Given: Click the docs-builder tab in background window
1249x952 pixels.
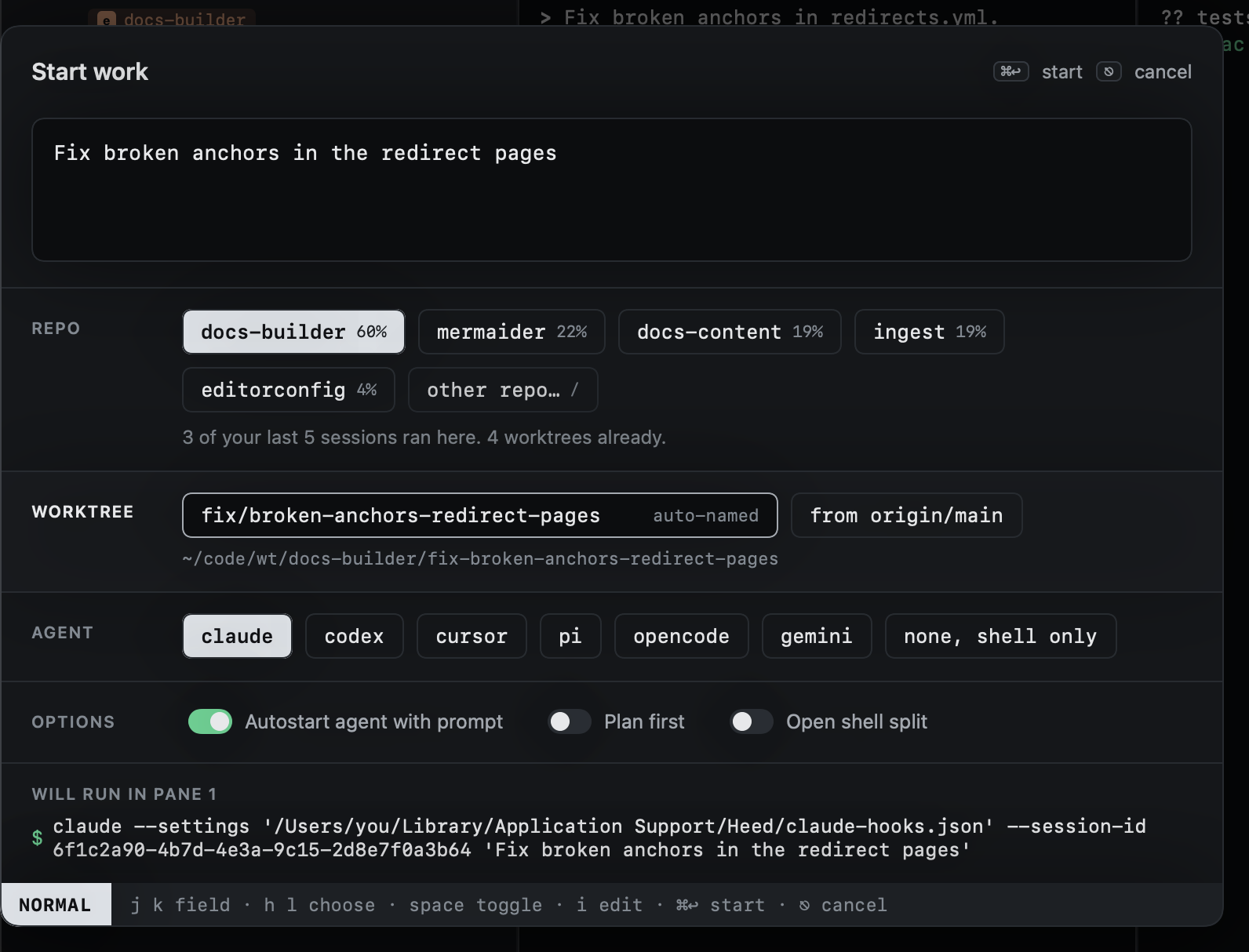Looking at the screenshot, I should click(x=172, y=19).
